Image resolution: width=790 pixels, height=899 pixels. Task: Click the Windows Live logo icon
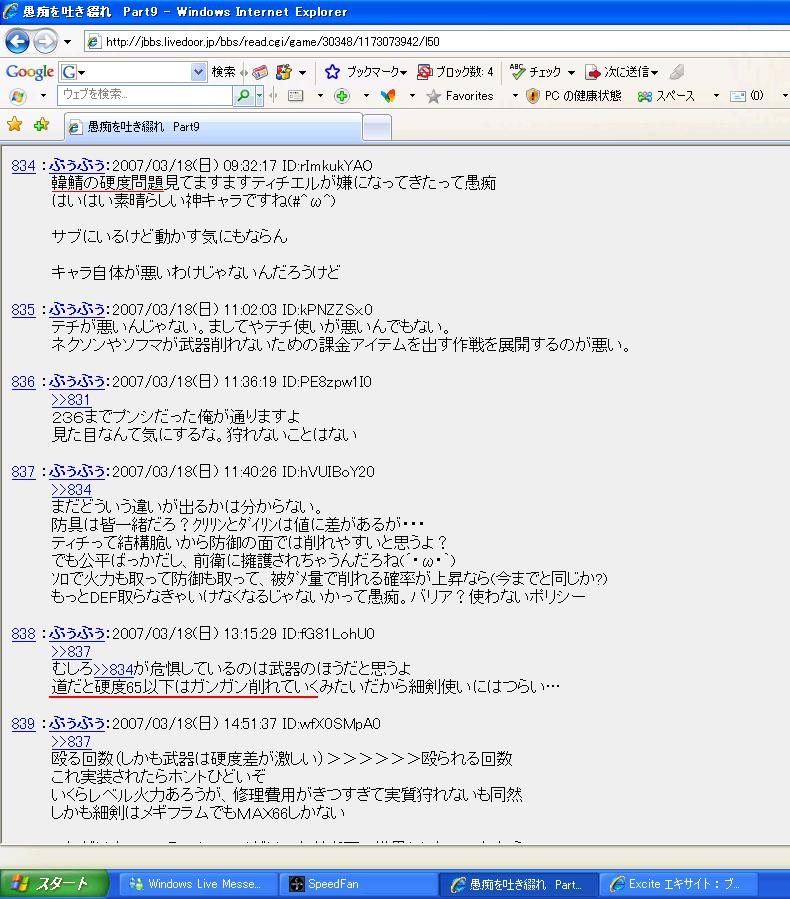[18, 96]
